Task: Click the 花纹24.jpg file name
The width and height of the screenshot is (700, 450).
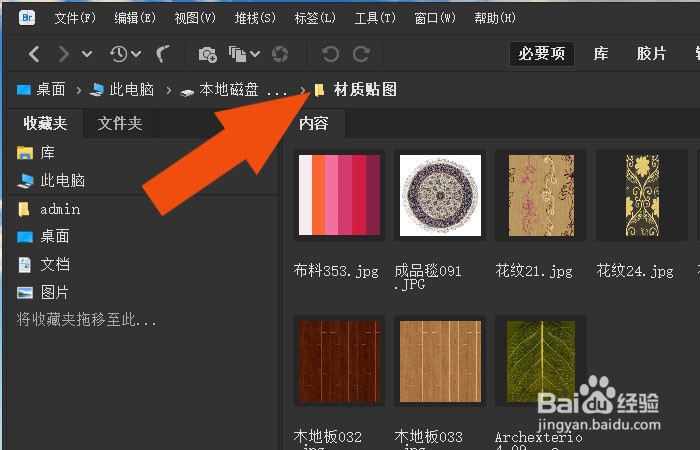Action: click(x=635, y=271)
